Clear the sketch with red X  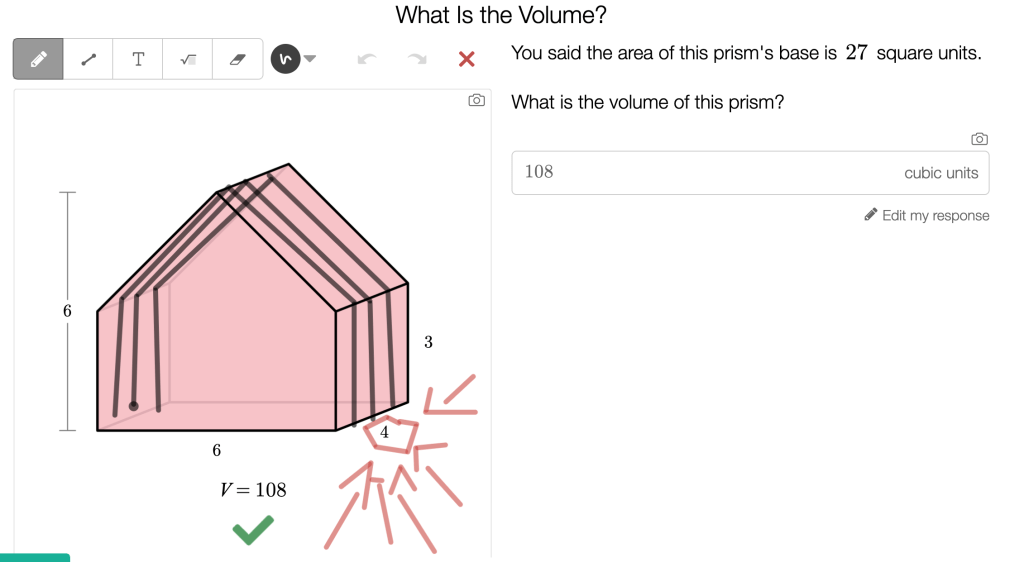click(466, 59)
